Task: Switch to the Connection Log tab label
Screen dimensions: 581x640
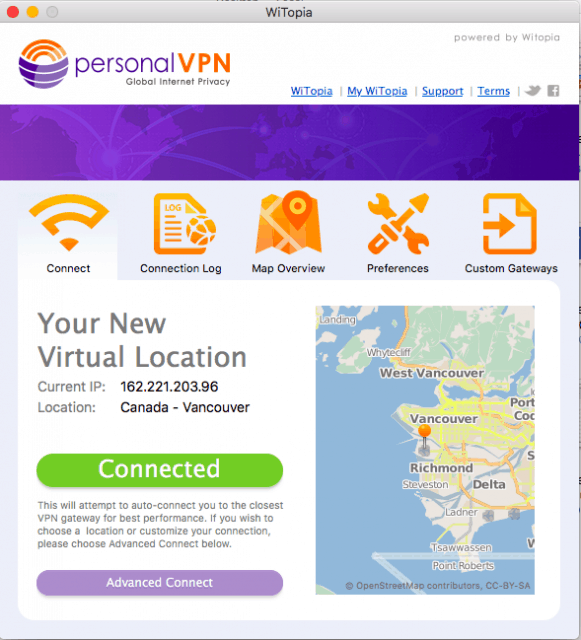Action: click(x=181, y=268)
